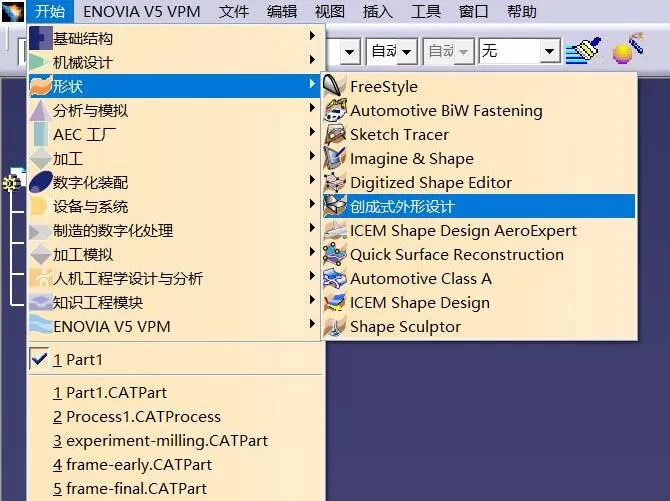
Task: Expand the 机械设计 submenu arrow
Action: (312, 60)
